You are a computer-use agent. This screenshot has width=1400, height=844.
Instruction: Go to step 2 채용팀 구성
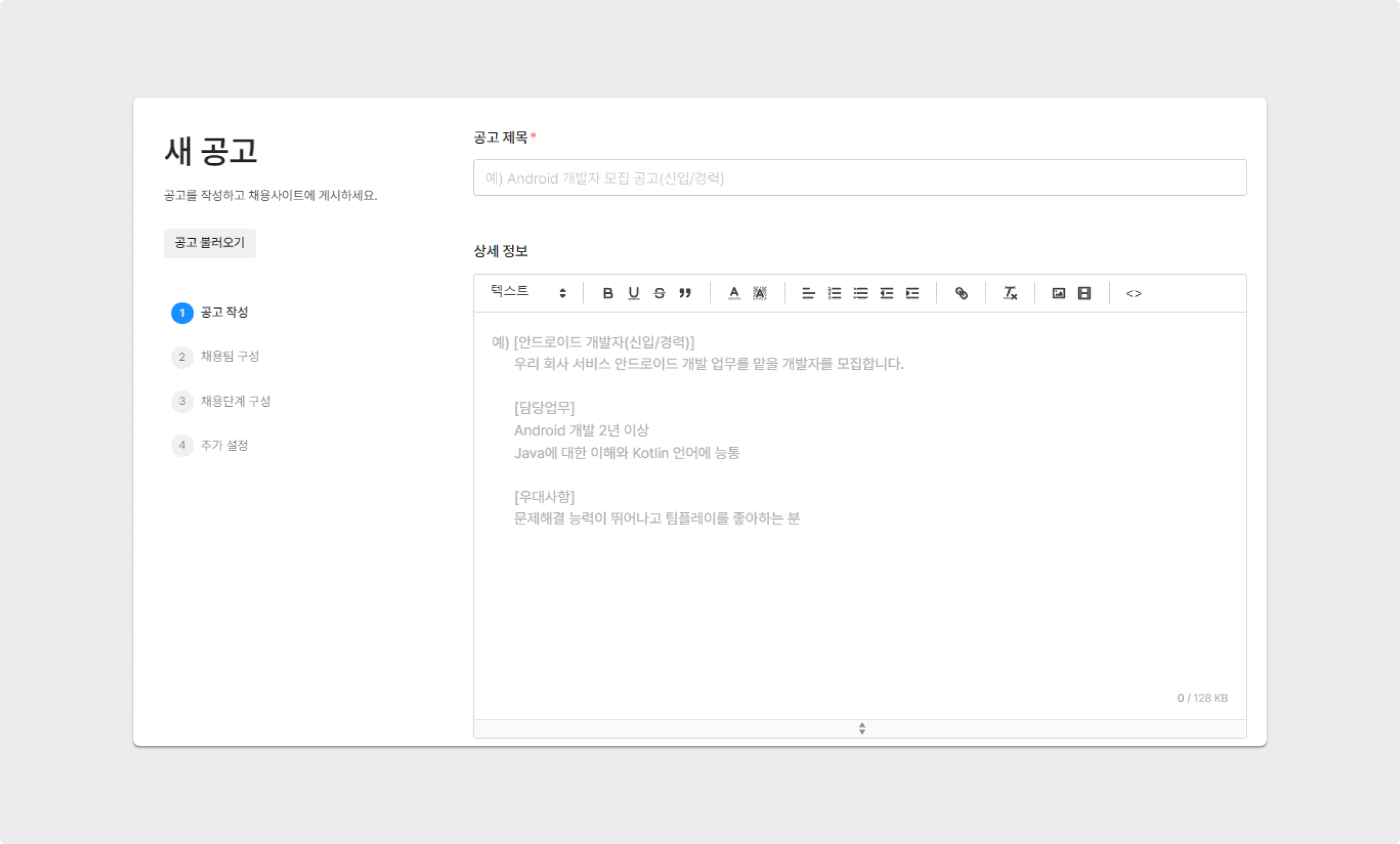click(229, 357)
